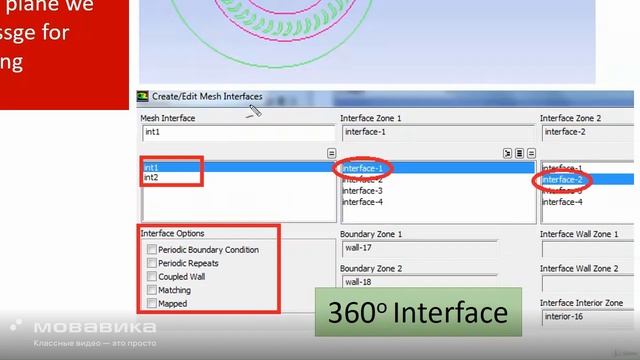
Task: Enable the Mapped interface option
Action: click(x=151, y=303)
